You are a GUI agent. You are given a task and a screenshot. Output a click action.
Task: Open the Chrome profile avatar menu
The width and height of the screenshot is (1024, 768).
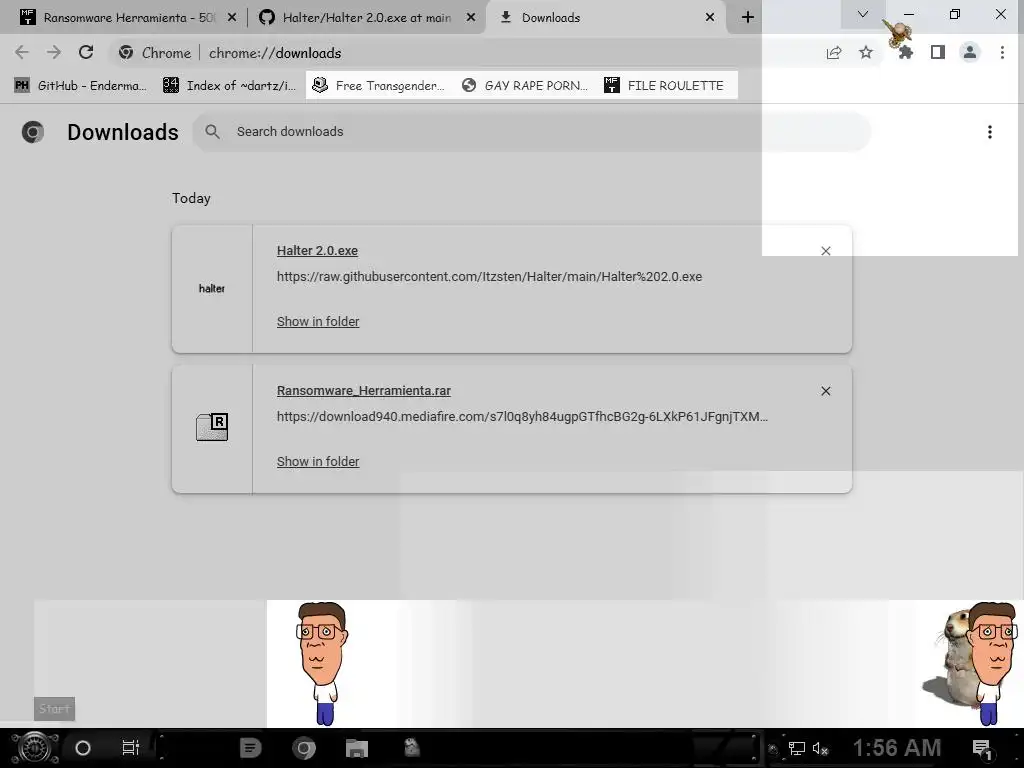tap(970, 52)
